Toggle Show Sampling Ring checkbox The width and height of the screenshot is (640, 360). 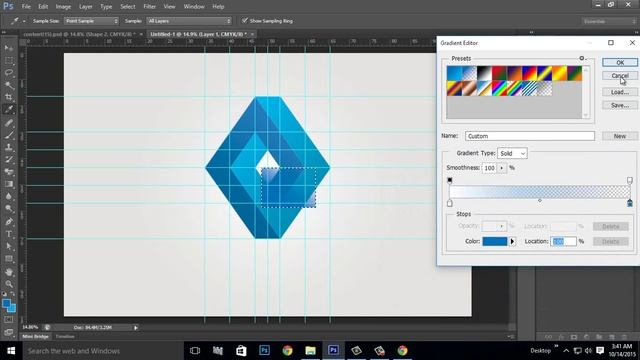[244, 20]
